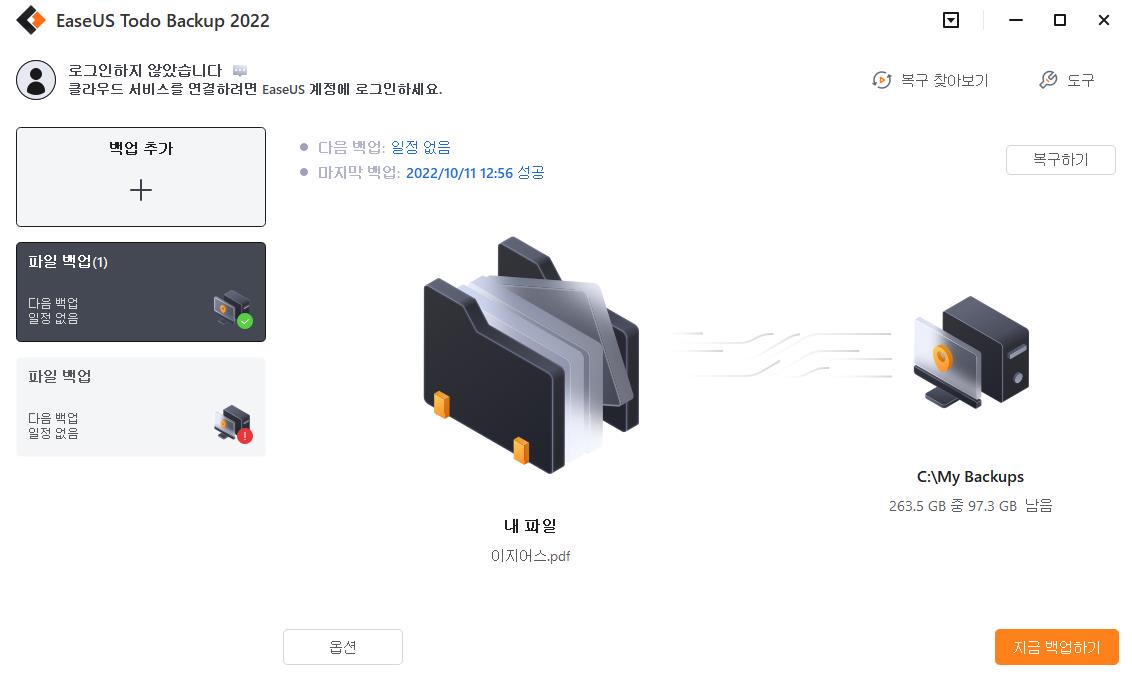
Task: Open the 옵션 options button
Action: (x=343, y=647)
